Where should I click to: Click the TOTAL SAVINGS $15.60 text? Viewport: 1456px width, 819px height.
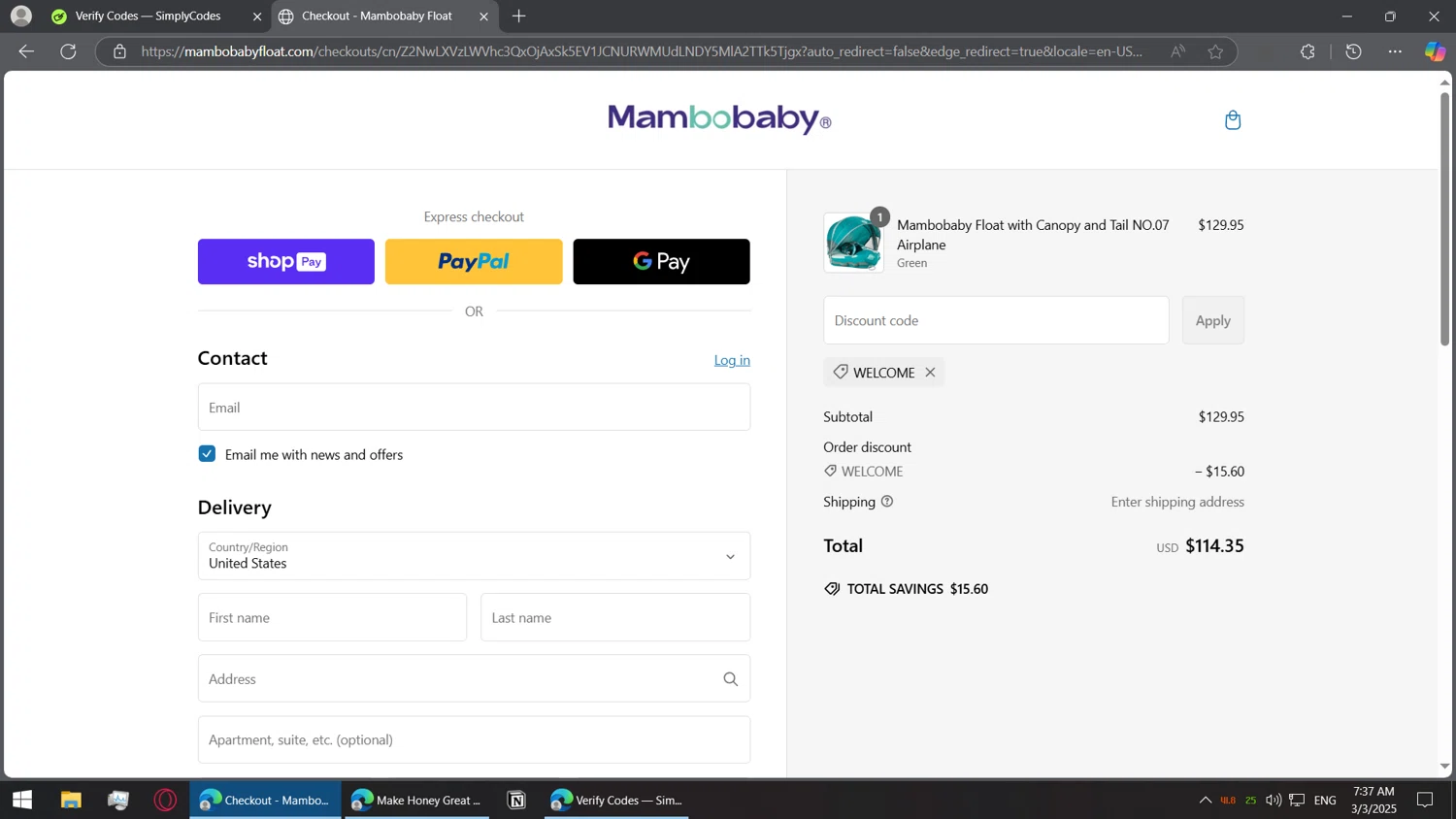click(x=917, y=589)
